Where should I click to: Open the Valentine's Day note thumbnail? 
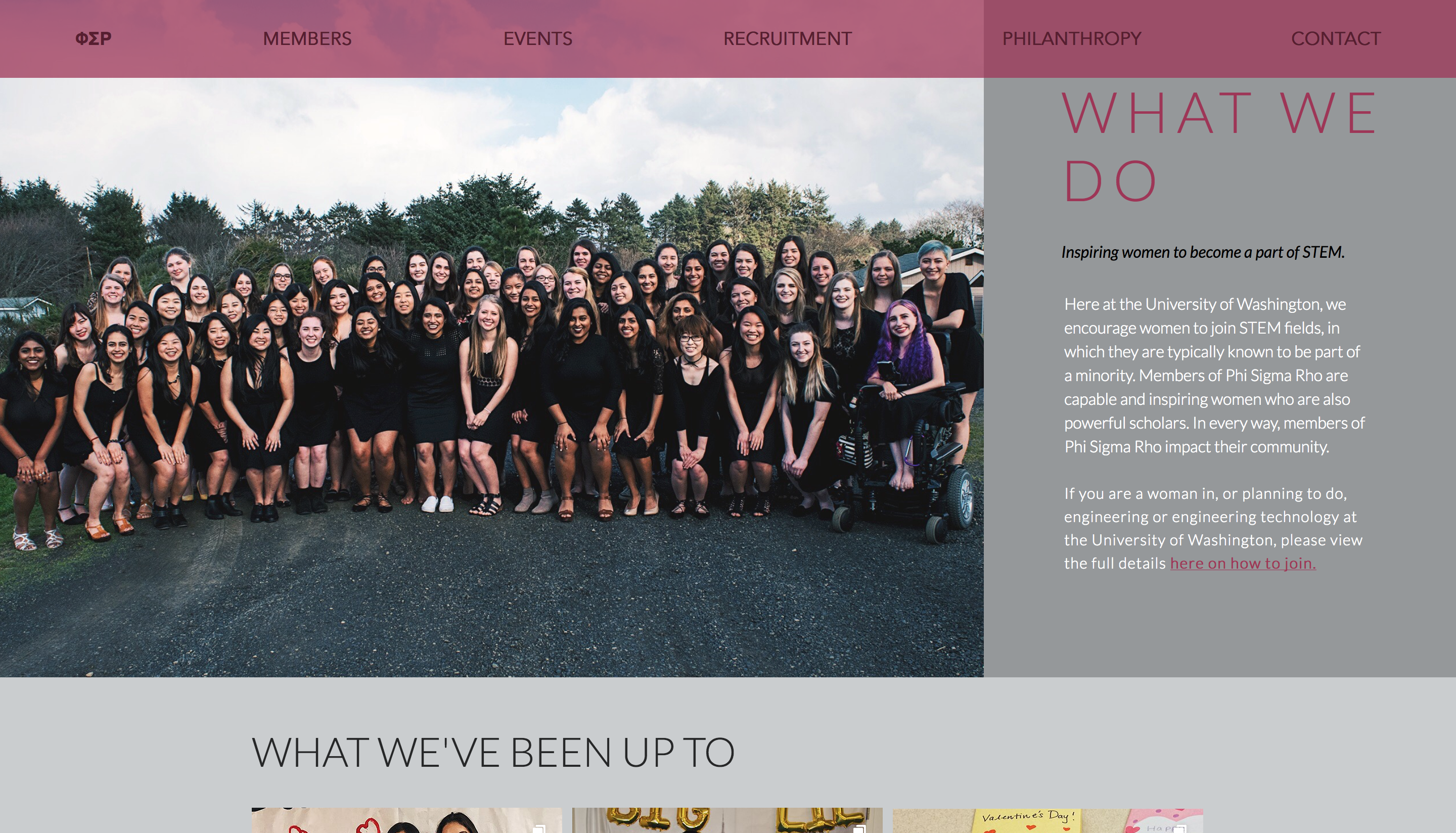coord(1048,820)
